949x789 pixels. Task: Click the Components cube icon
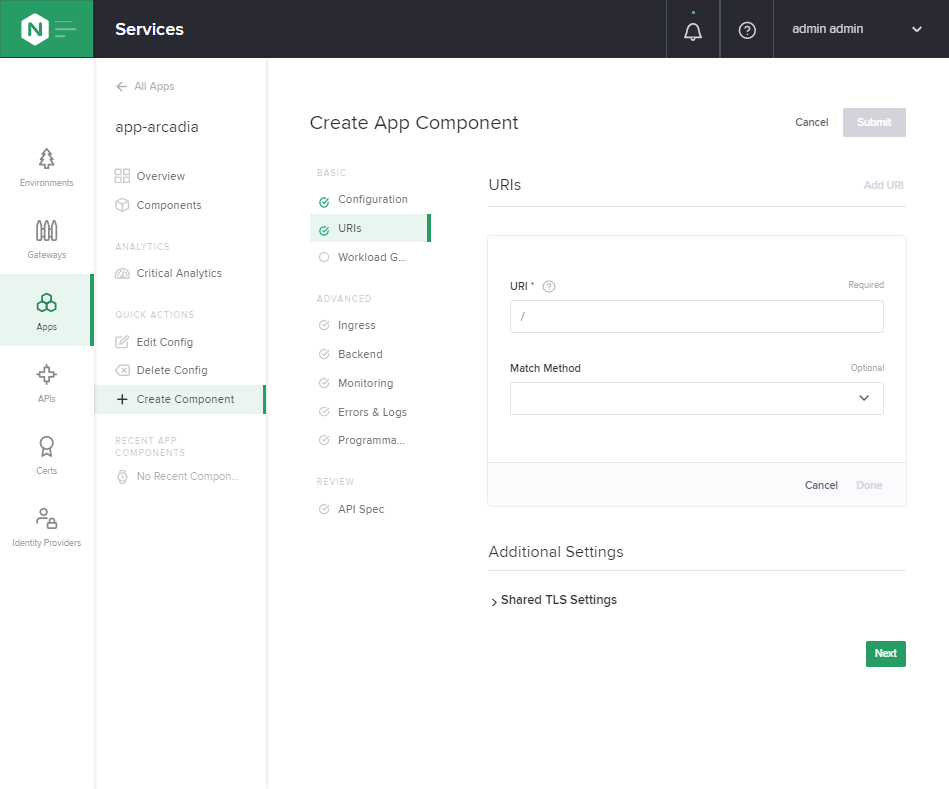[x=122, y=205]
